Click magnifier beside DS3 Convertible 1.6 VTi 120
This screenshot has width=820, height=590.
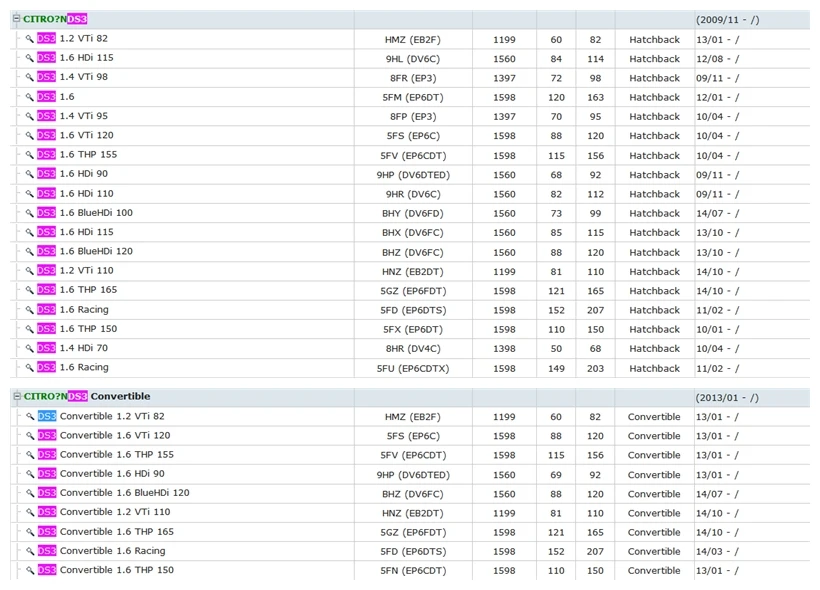[x=30, y=436]
